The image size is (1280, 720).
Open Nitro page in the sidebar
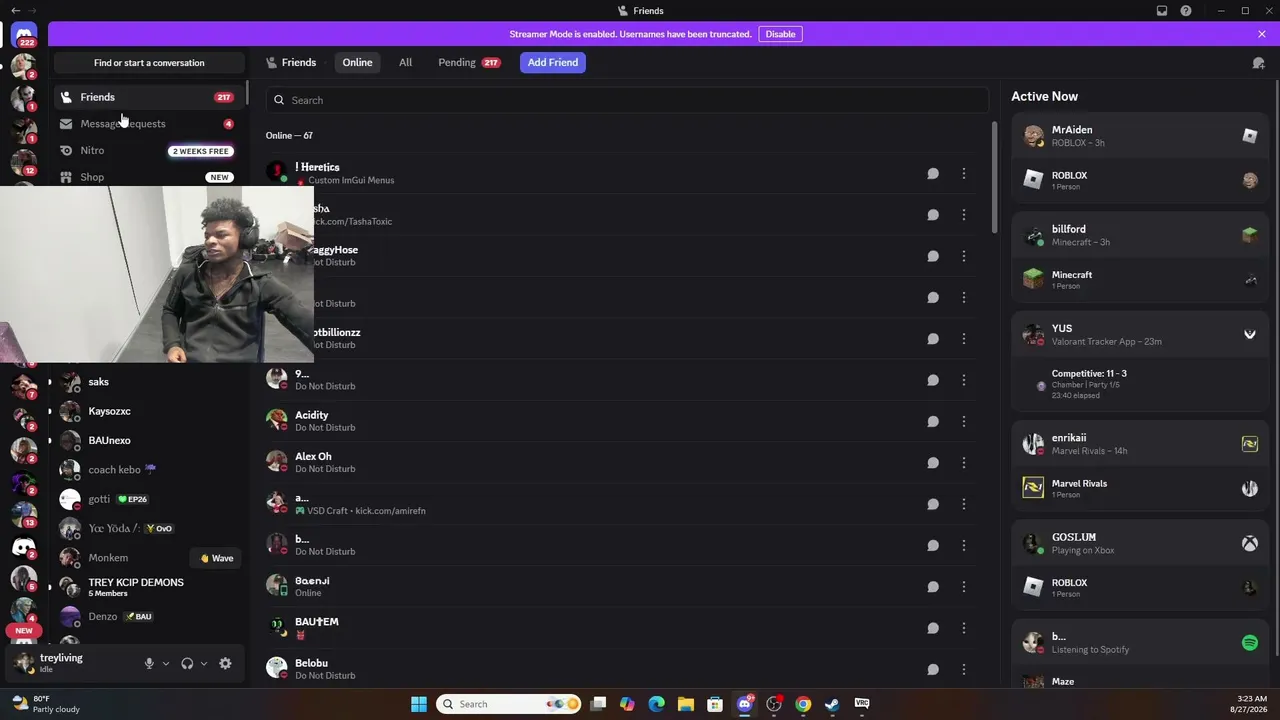tap(147, 151)
